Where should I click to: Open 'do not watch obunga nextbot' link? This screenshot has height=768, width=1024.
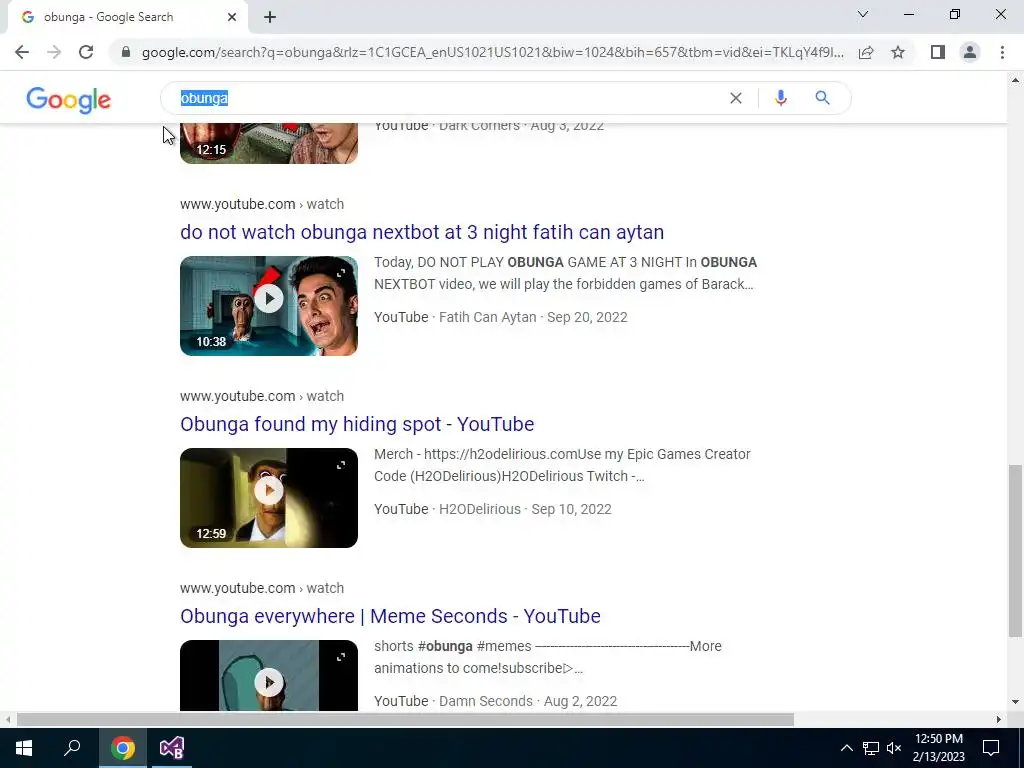click(422, 232)
